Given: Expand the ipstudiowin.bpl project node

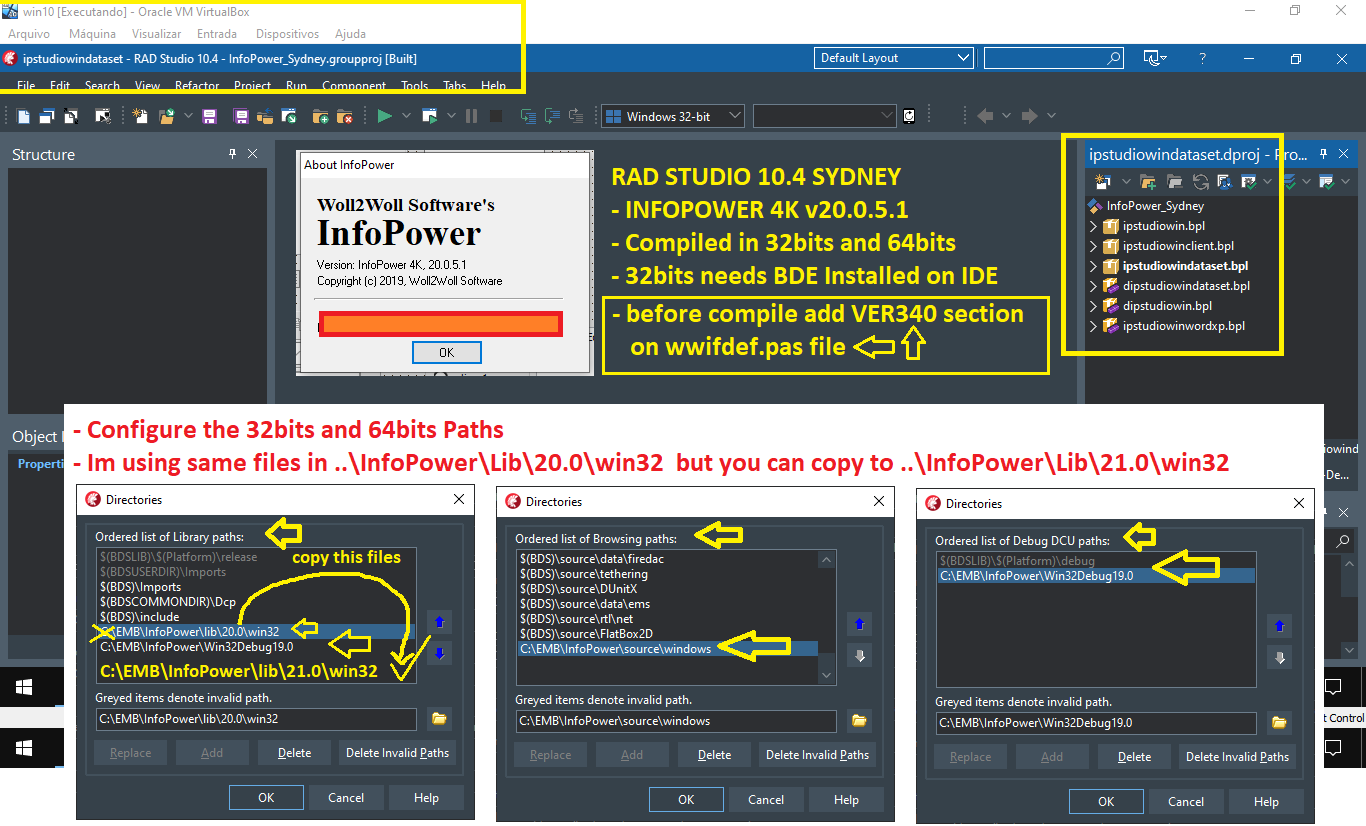Looking at the screenshot, I should [x=1093, y=226].
